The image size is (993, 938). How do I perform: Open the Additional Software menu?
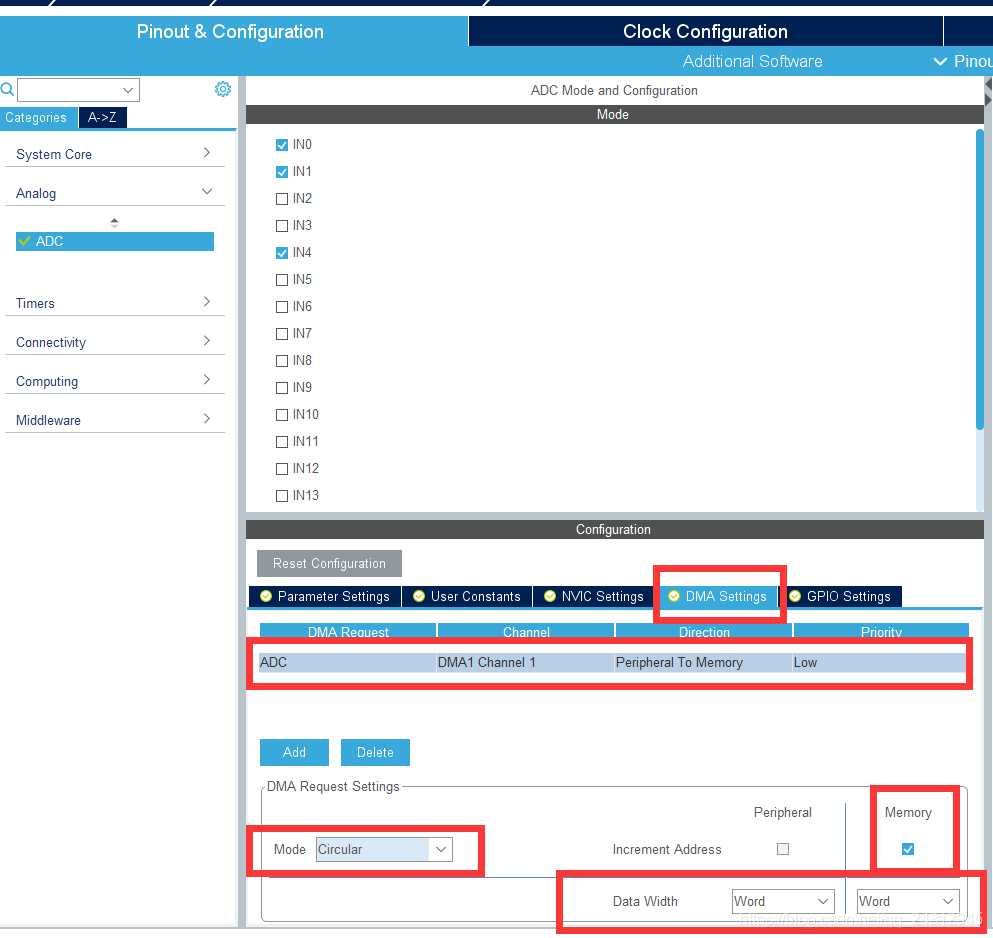click(752, 61)
